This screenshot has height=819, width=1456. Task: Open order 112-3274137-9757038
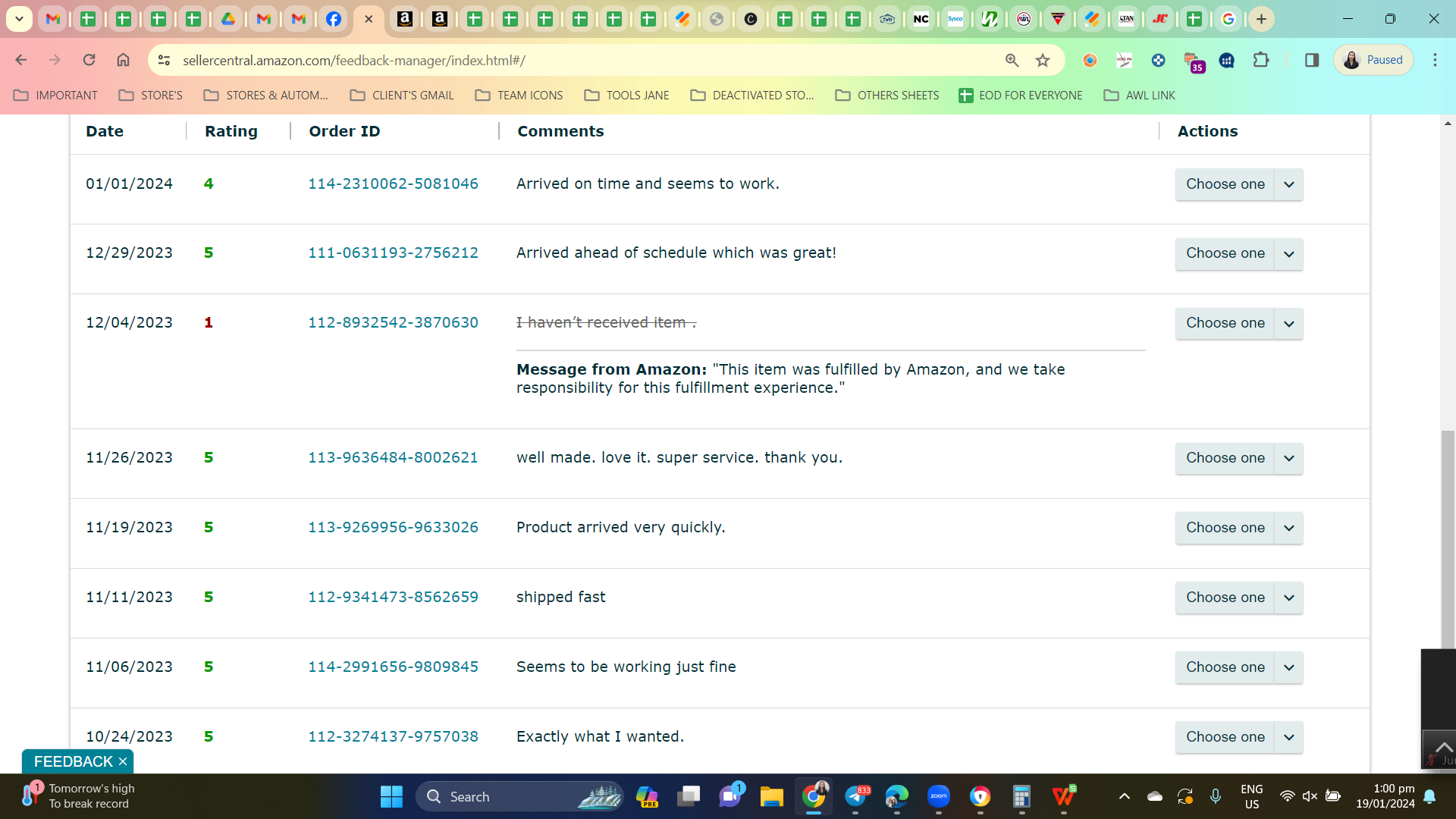(393, 736)
